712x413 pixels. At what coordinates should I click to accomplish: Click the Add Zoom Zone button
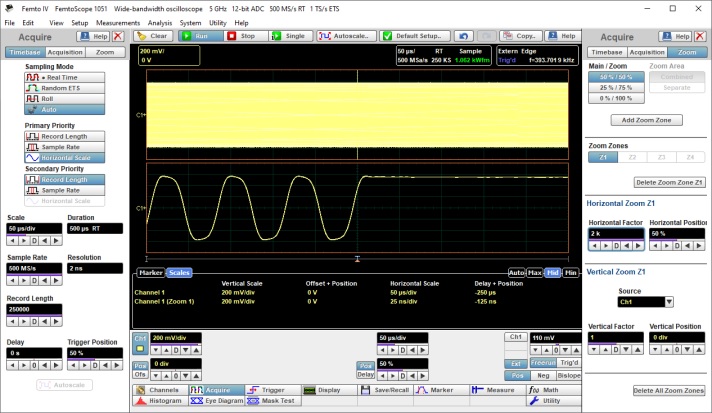click(x=647, y=120)
